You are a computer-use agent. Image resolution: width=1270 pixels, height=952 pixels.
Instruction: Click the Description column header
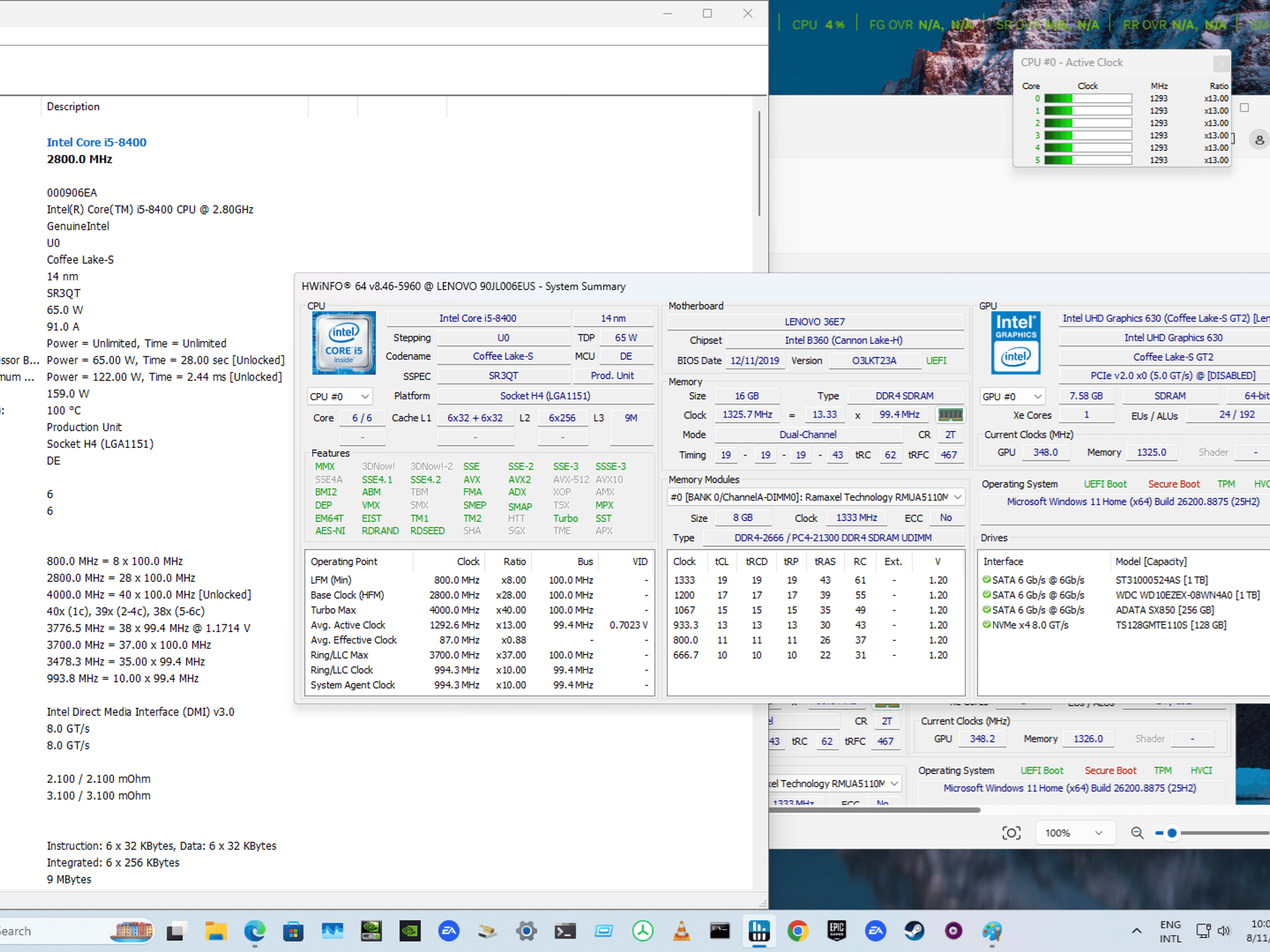pos(175,107)
